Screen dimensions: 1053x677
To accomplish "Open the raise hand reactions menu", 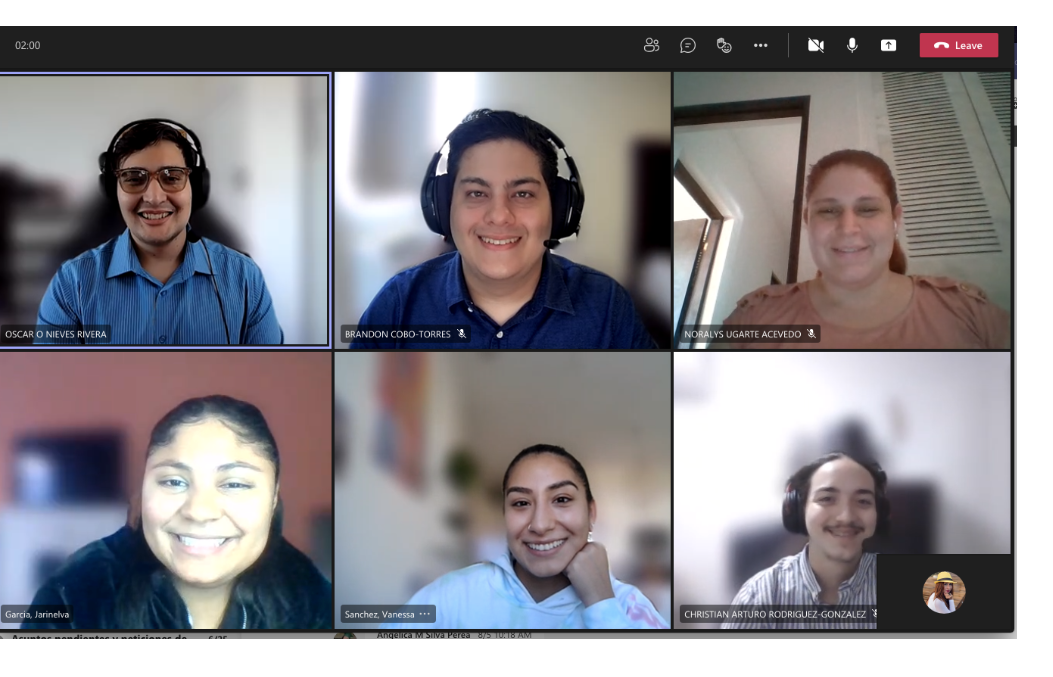I will click(x=724, y=45).
